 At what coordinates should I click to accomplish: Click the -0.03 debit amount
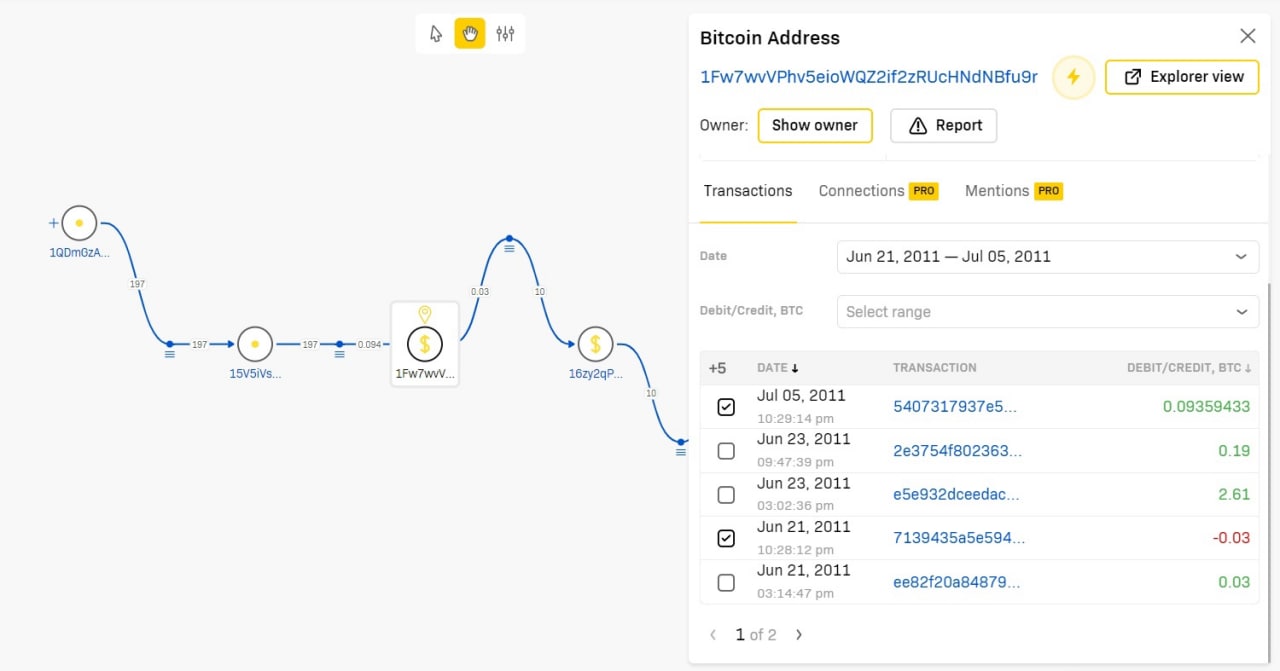1231,538
